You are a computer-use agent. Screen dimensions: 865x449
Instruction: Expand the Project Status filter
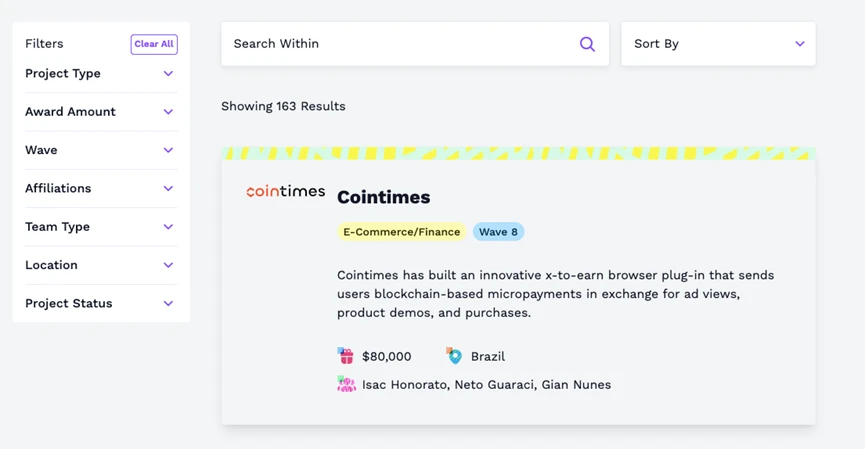[168, 304]
